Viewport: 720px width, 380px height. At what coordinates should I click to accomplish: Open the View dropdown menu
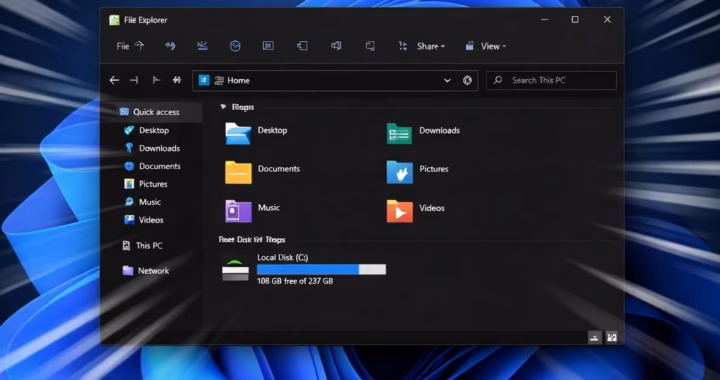[493, 46]
